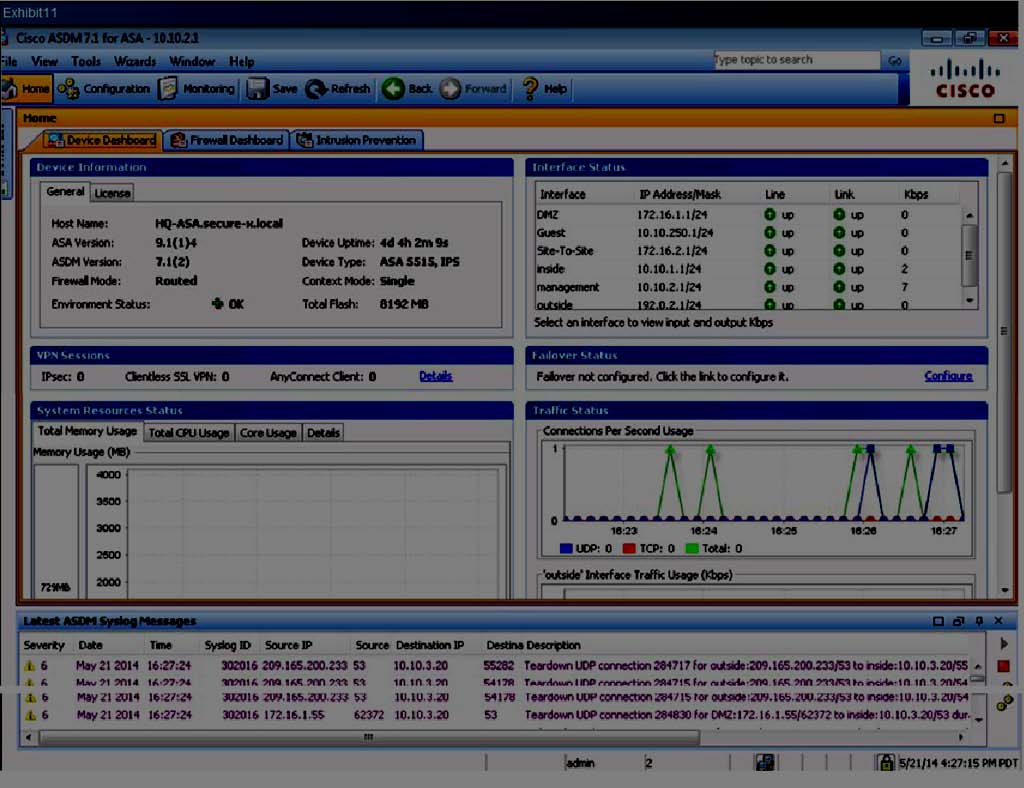The height and width of the screenshot is (788, 1024).
Task: Click the Device Uptime value
Action: click(x=414, y=243)
